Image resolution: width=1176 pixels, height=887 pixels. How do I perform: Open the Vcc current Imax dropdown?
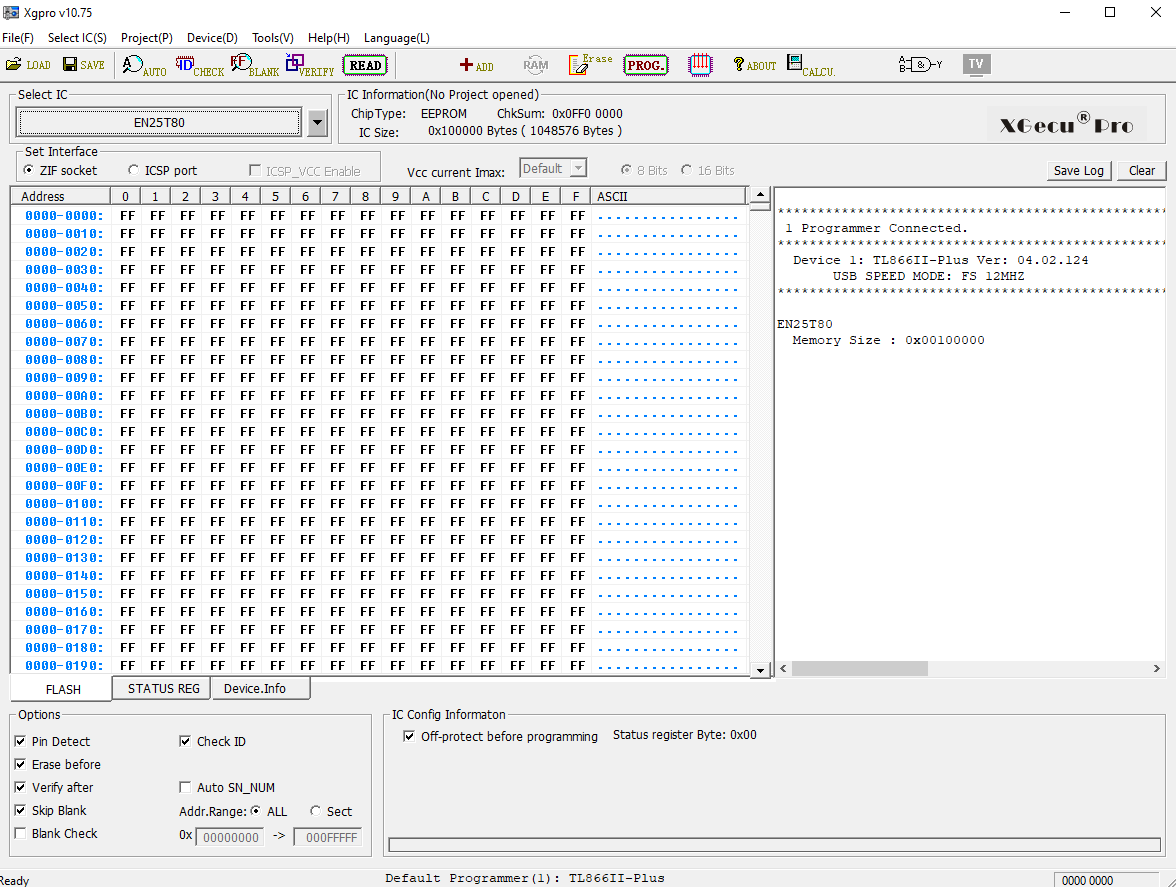(x=576, y=168)
